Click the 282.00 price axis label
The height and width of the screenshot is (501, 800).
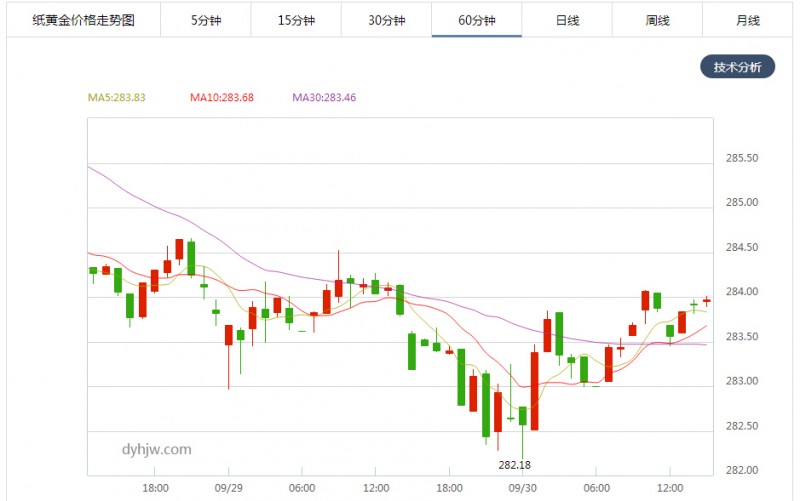pos(740,470)
